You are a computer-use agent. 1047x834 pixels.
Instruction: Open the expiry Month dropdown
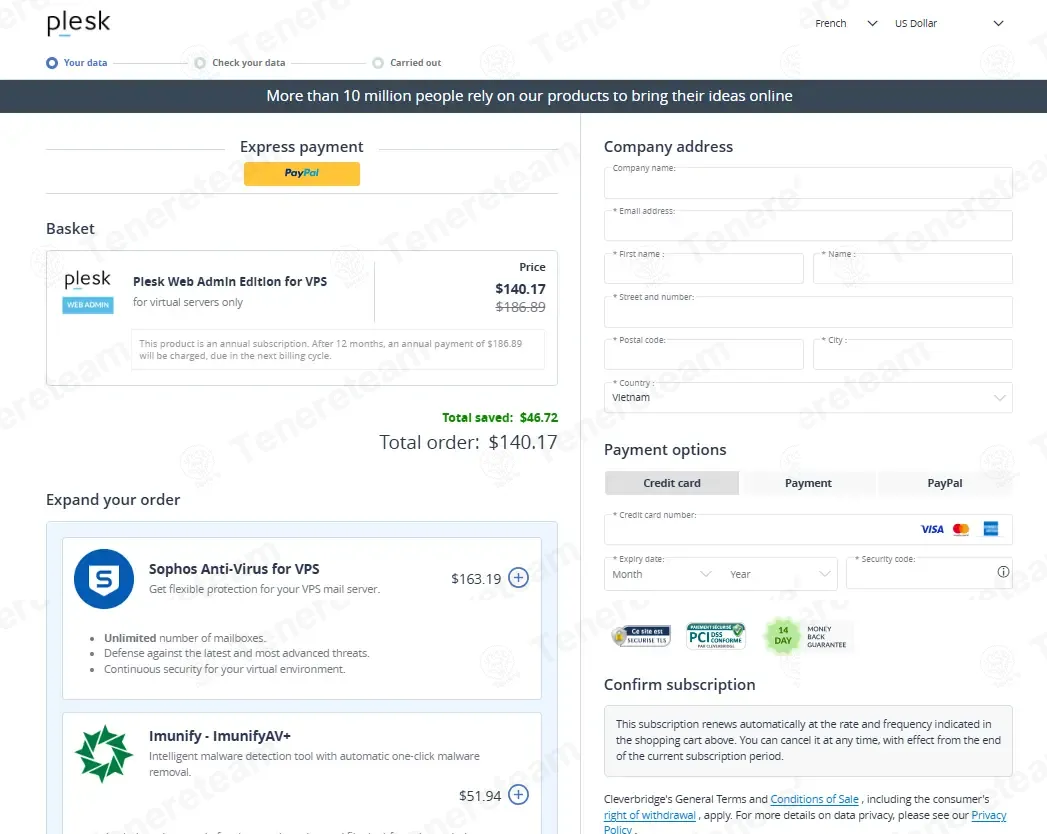662,574
